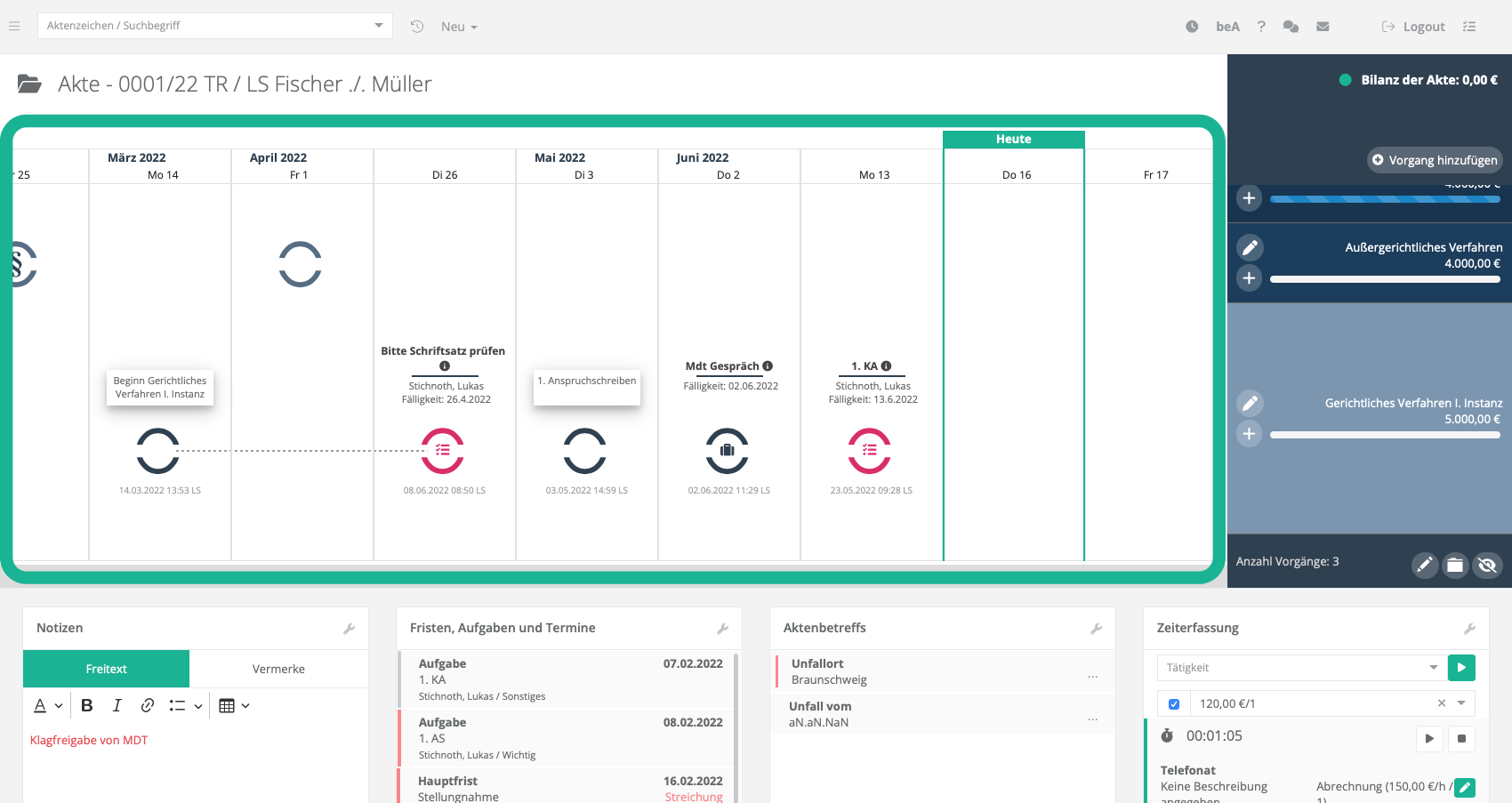Select the Heute column marker in timeline

click(x=1013, y=140)
